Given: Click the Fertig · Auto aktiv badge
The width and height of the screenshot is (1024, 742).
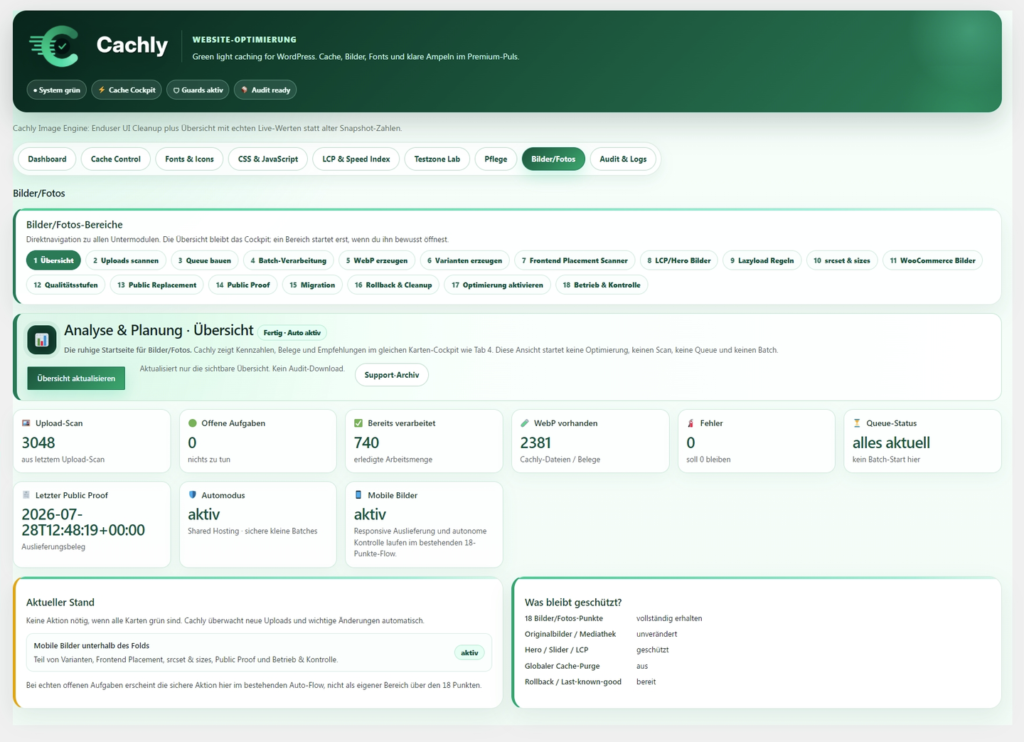Looking at the screenshot, I should tap(292, 332).
